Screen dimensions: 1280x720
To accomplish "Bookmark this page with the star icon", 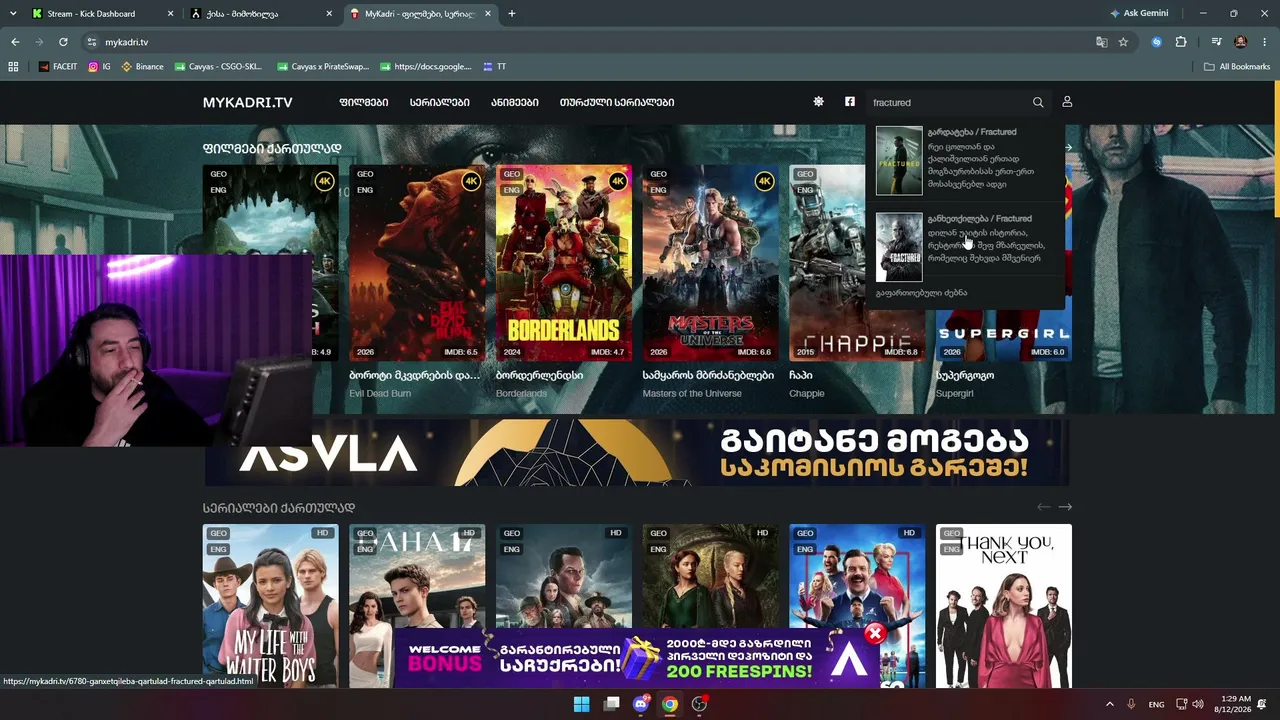I will (x=1123, y=42).
